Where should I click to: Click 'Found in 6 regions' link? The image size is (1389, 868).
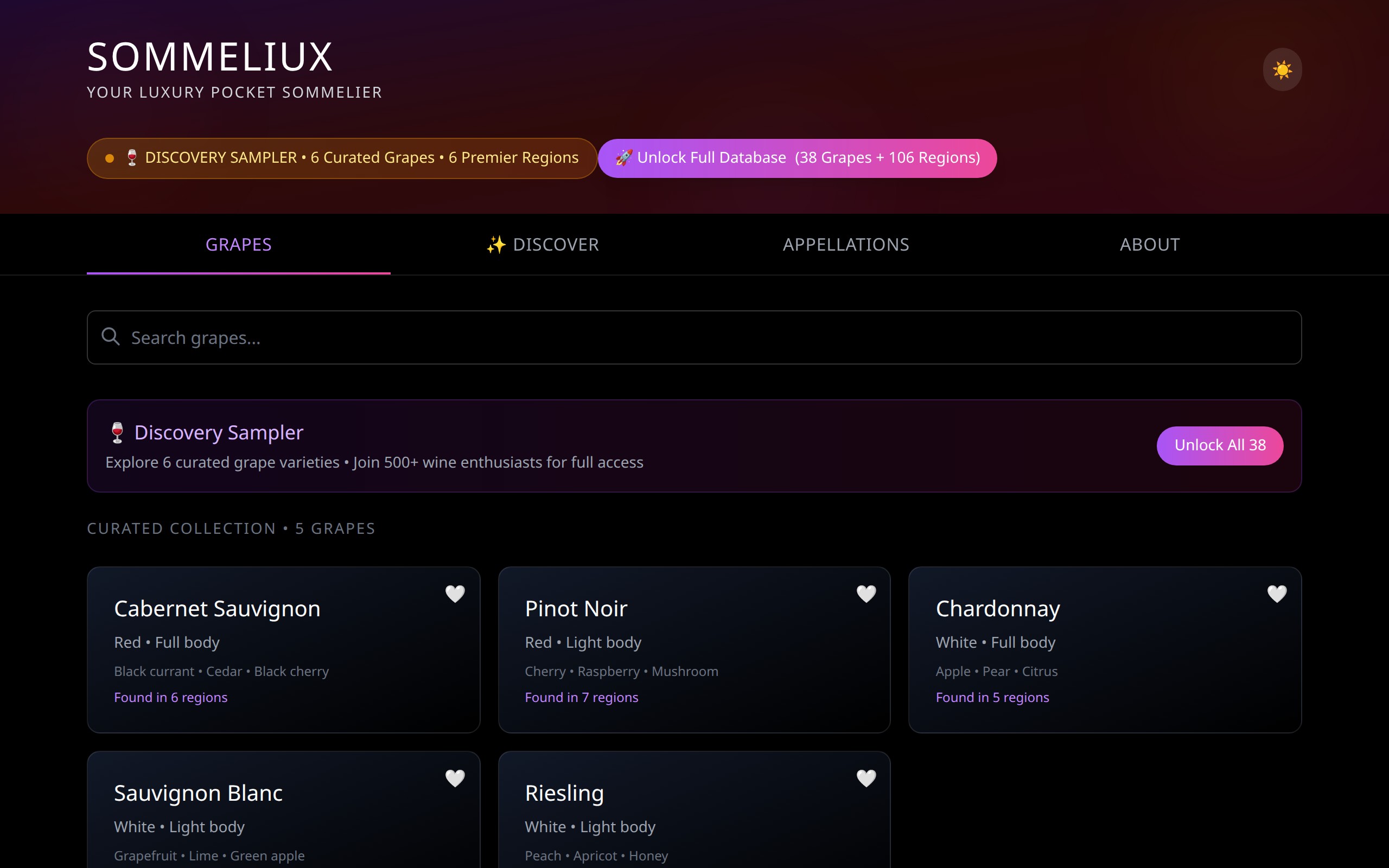click(170, 698)
